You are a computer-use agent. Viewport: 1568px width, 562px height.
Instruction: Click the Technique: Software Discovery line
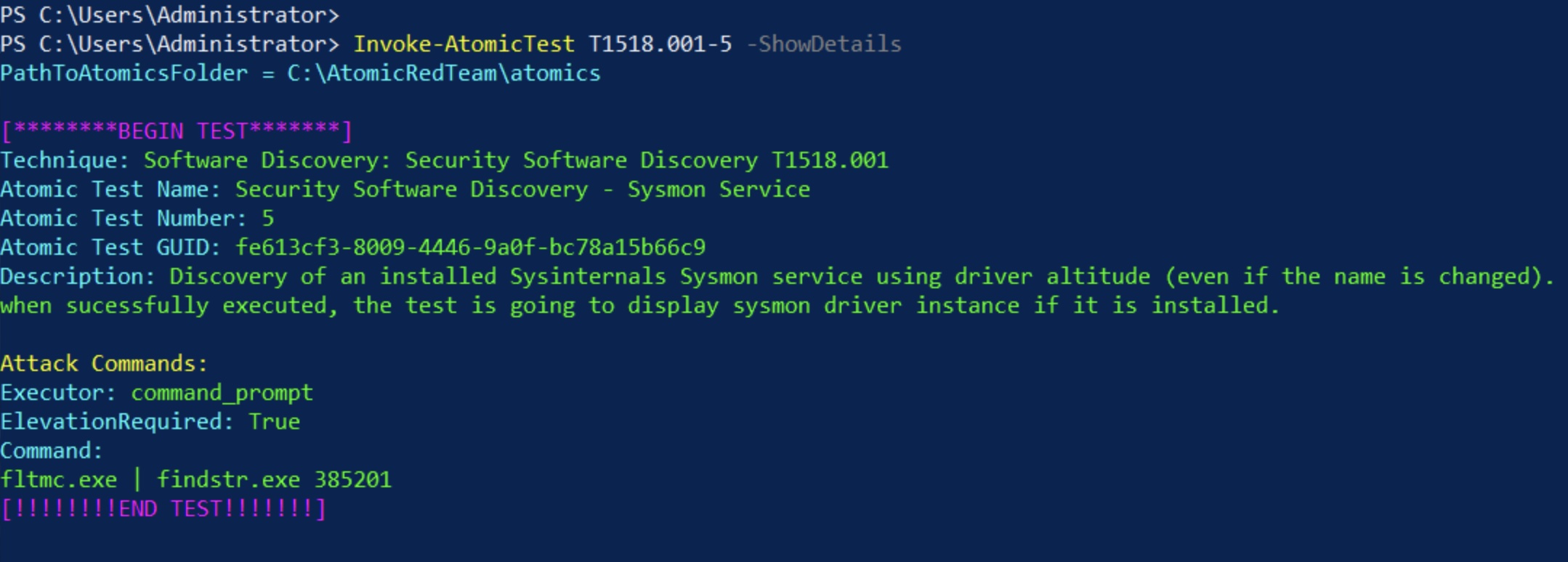444,160
